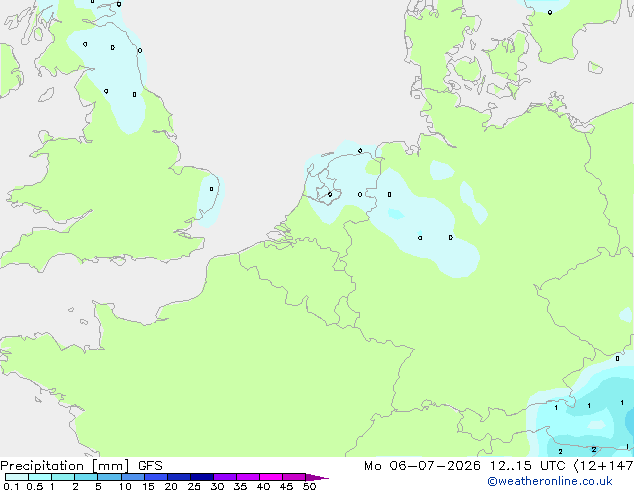The width and height of the screenshot is (634, 490).
Task: Select the 20–25 mm dark blue swatch
Action: (179, 477)
